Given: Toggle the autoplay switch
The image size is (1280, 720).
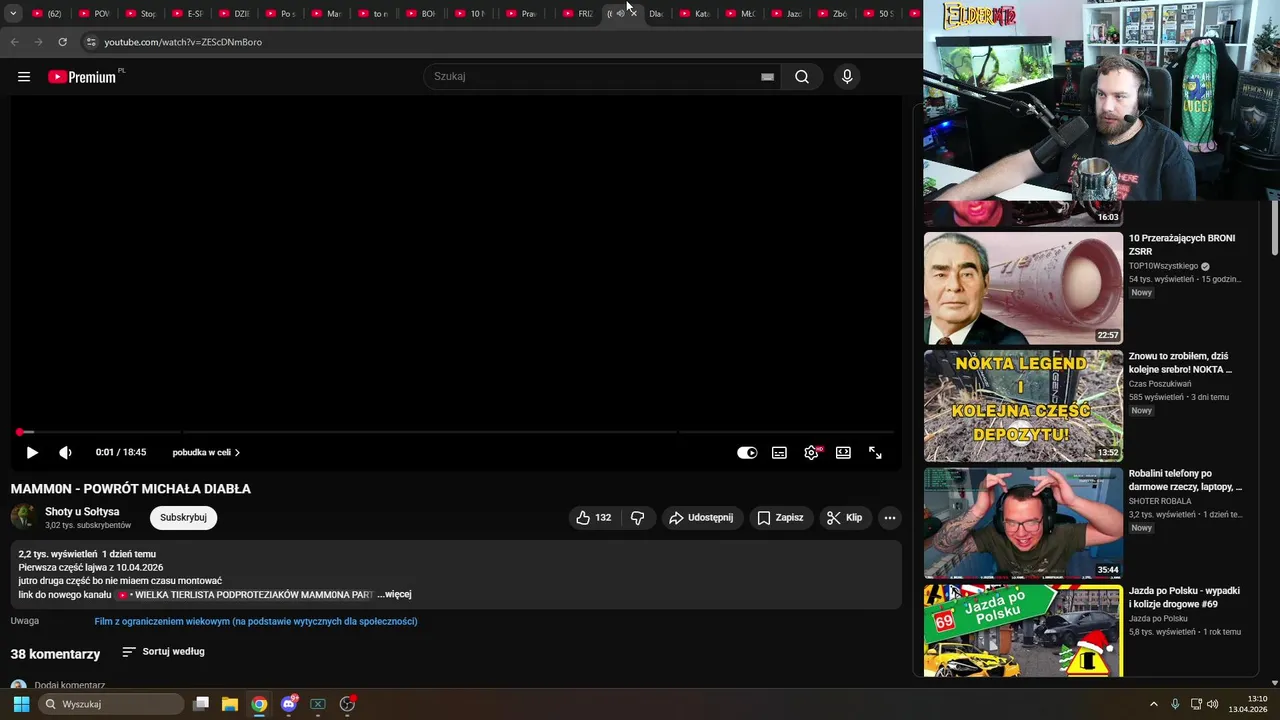Looking at the screenshot, I should (747, 452).
